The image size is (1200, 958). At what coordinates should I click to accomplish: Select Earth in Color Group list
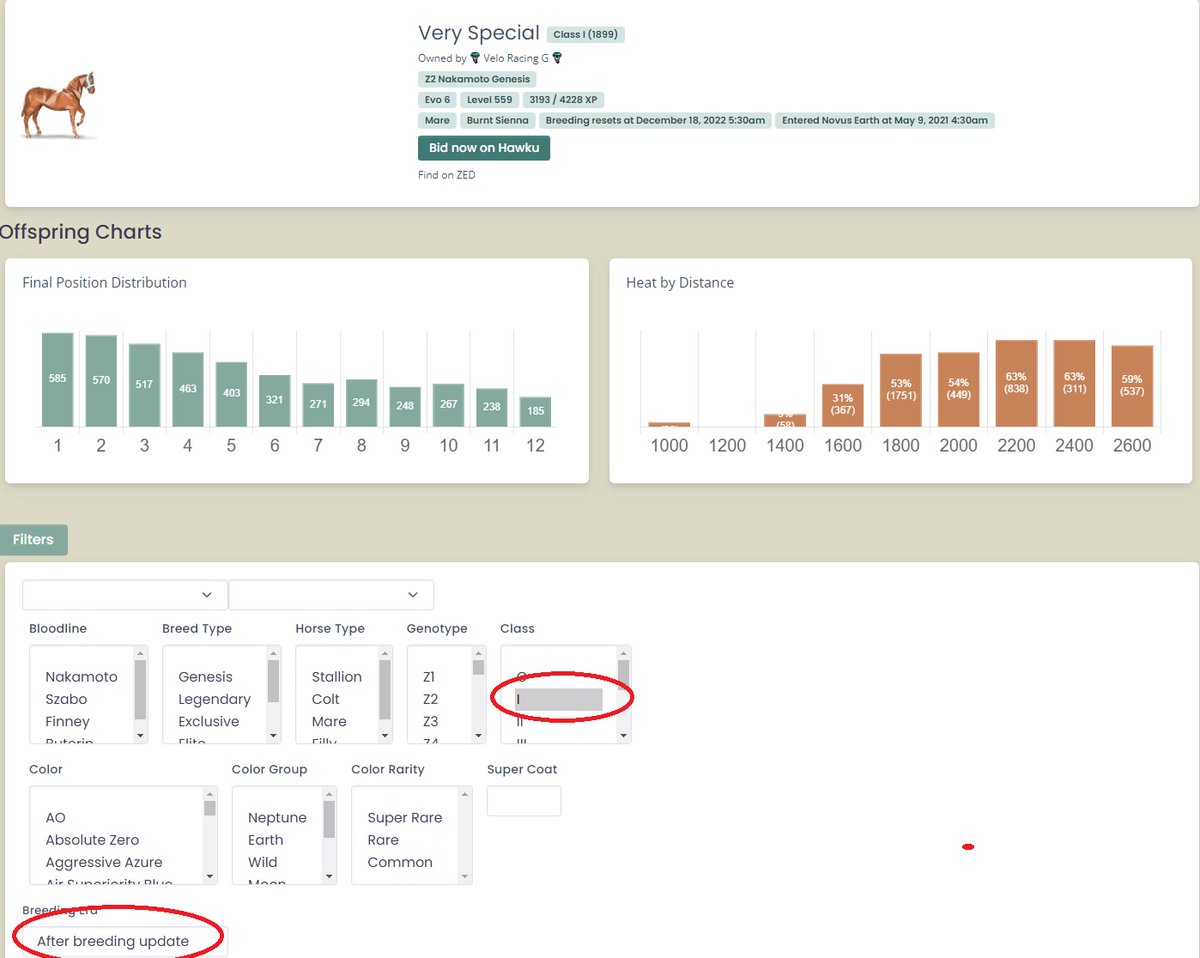(x=265, y=840)
